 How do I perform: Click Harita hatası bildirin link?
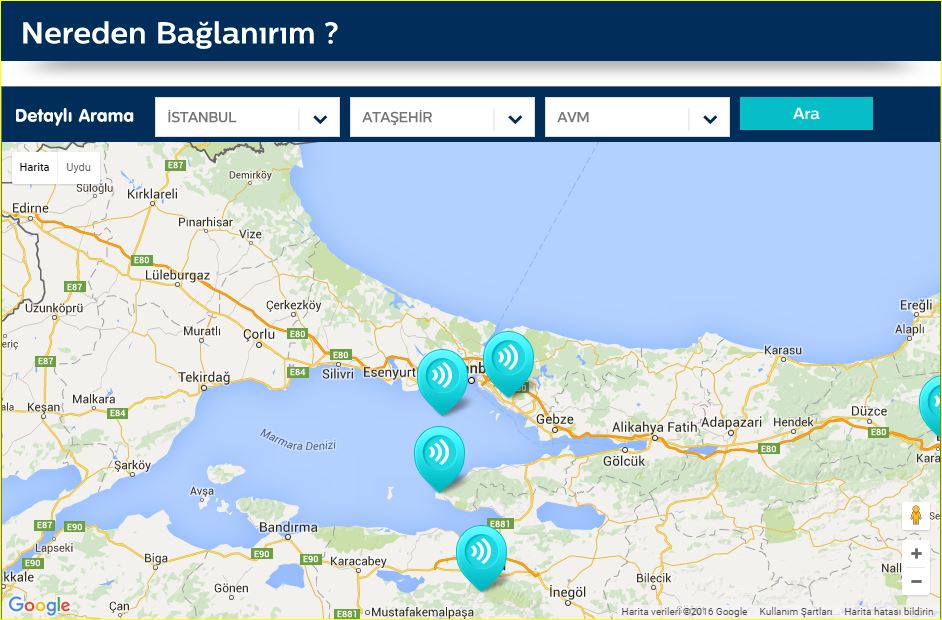[x=889, y=612]
